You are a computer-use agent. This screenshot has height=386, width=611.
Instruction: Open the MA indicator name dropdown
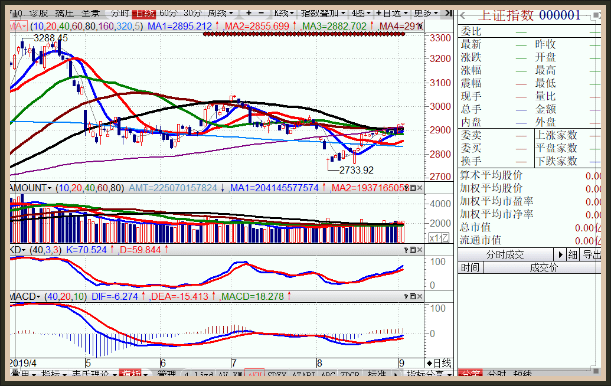pos(18,26)
